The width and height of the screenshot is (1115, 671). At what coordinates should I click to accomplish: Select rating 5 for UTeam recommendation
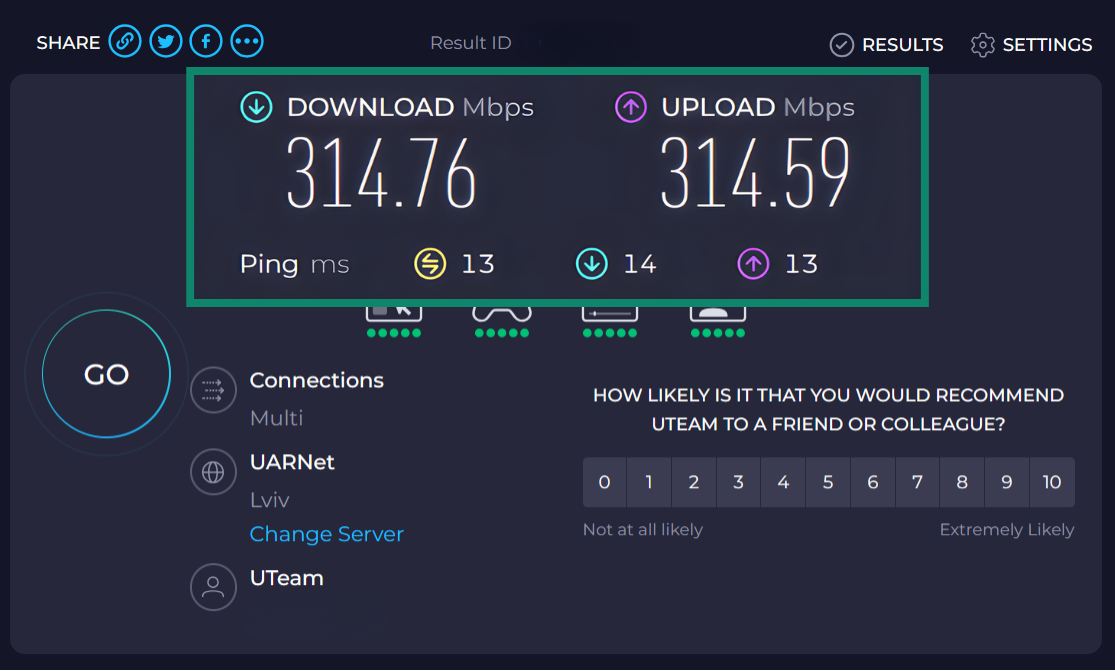pyautogui.click(x=828, y=482)
